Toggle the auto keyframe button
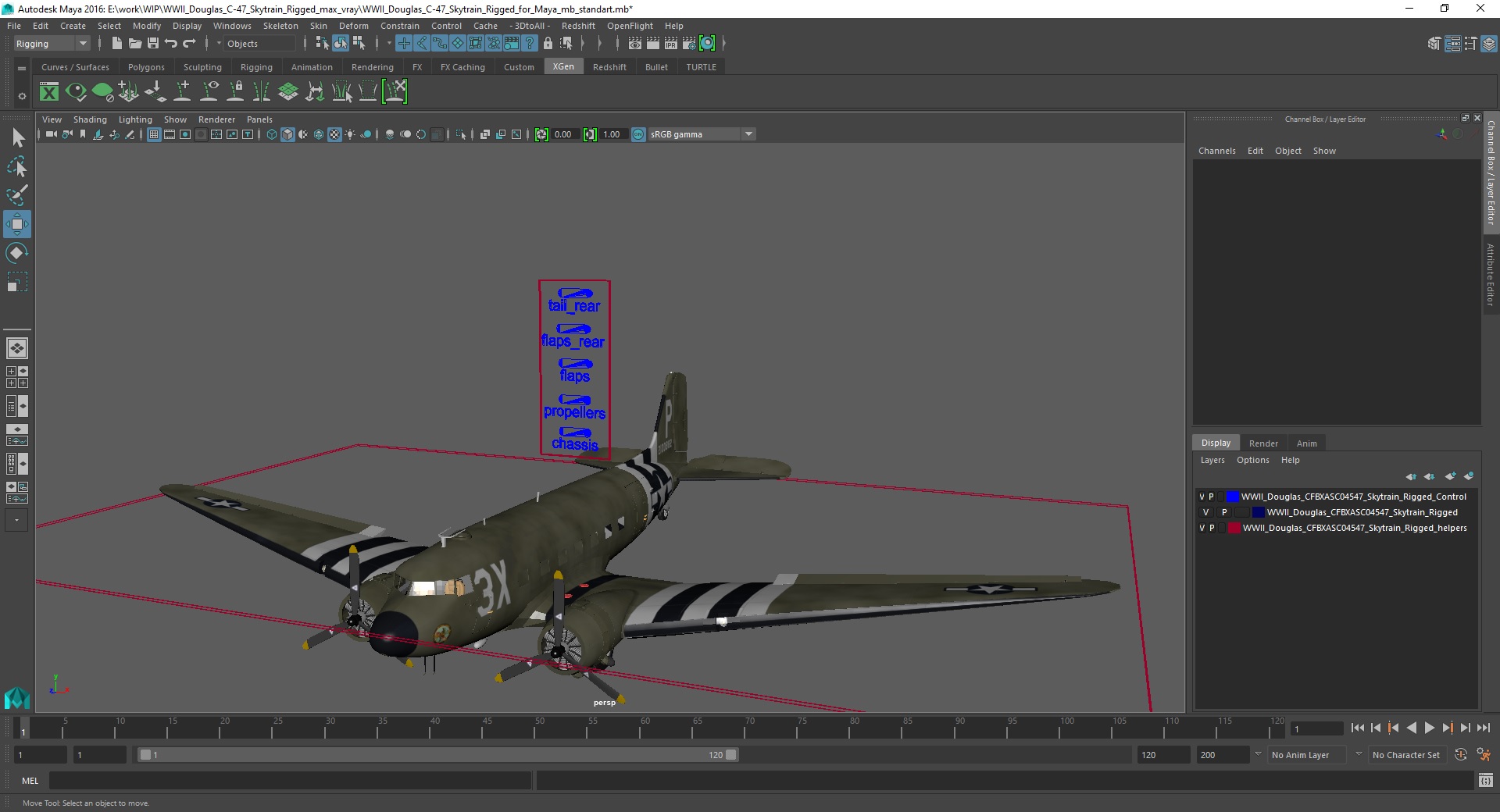Image resolution: width=1500 pixels, height=812 pixels. [1460, 755]
